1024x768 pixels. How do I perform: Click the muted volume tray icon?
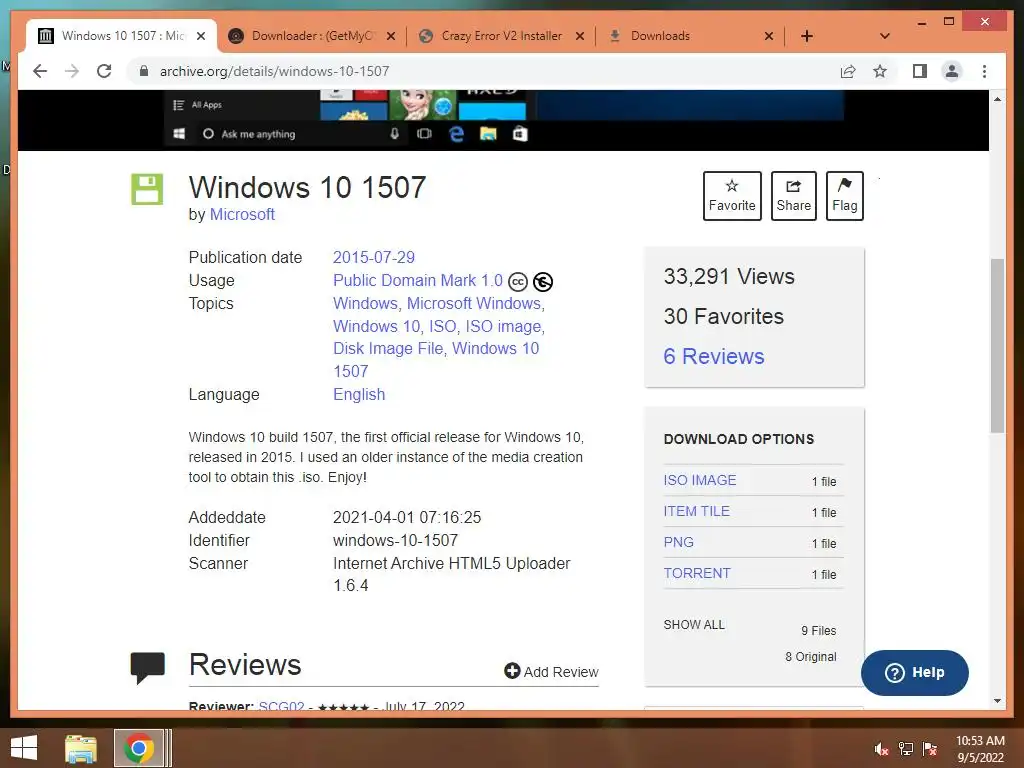882,749
